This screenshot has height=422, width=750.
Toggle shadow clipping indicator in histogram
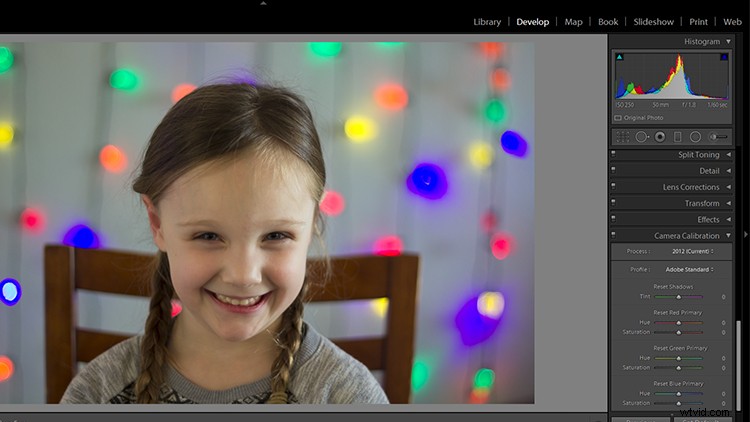[619, 57]
